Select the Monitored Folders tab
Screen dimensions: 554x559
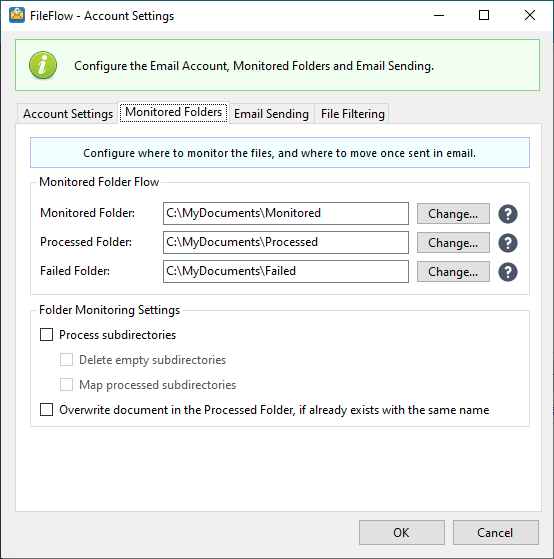point(174,112)
